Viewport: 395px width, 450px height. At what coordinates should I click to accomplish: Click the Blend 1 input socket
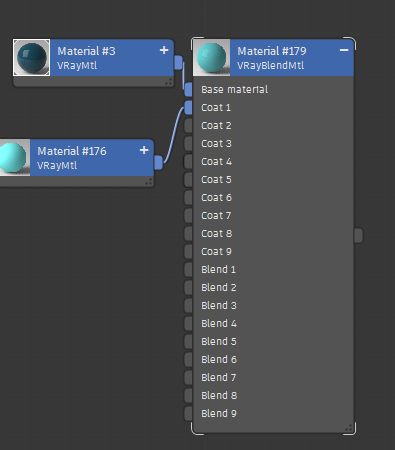[x=188, y=270]
